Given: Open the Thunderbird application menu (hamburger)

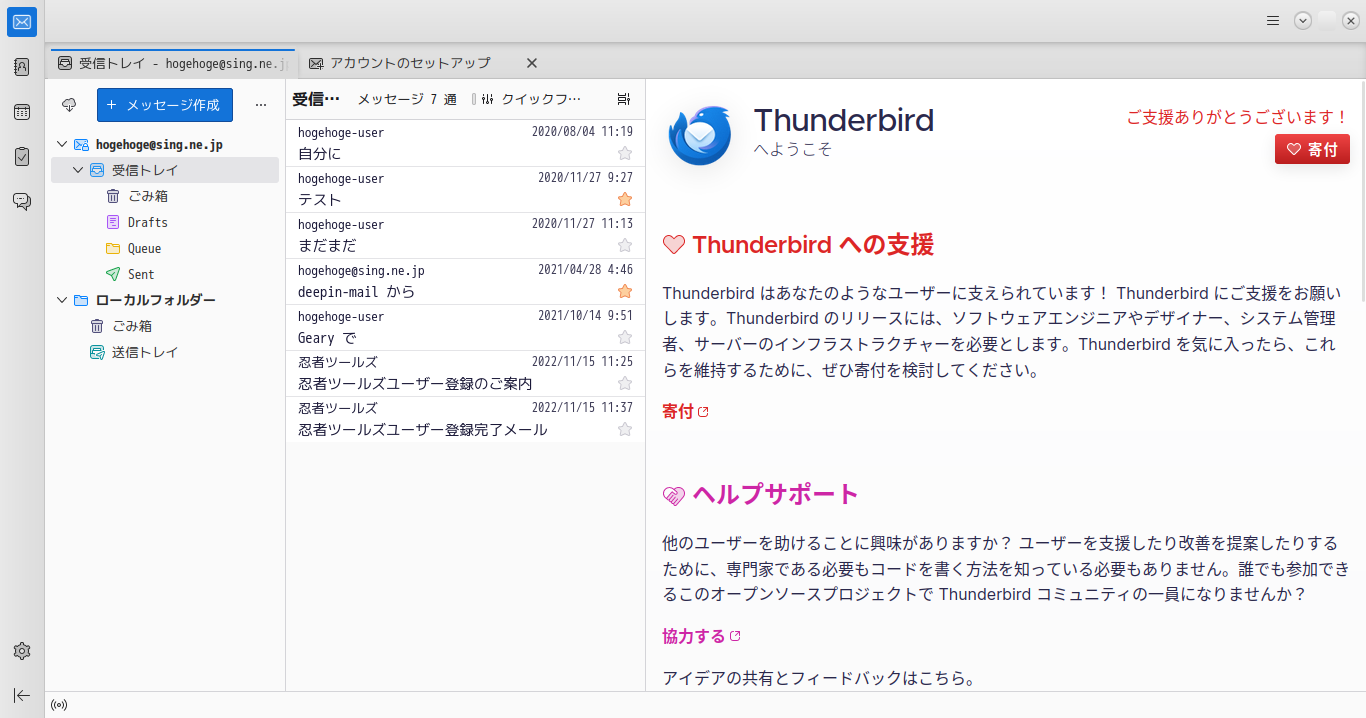Looking at the screenshot, I should click(x=1273, y=20).
